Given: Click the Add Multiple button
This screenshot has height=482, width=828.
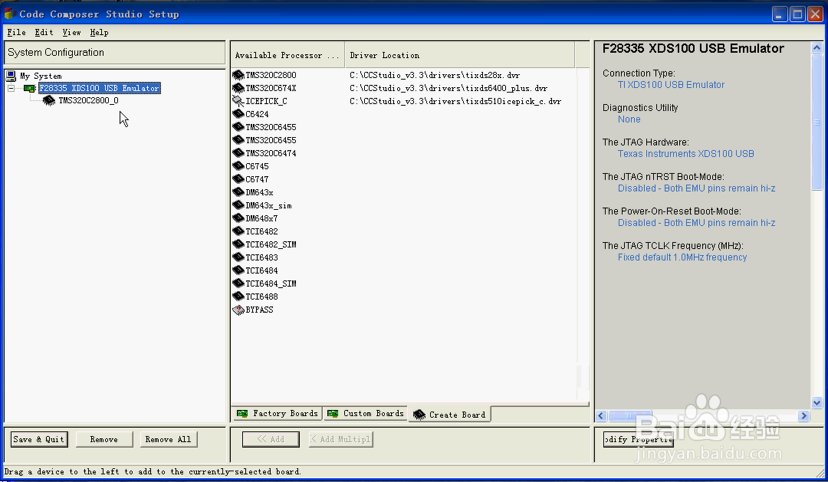Looking at the screenshot, I should pyautogui.click(x=341, y=439).
